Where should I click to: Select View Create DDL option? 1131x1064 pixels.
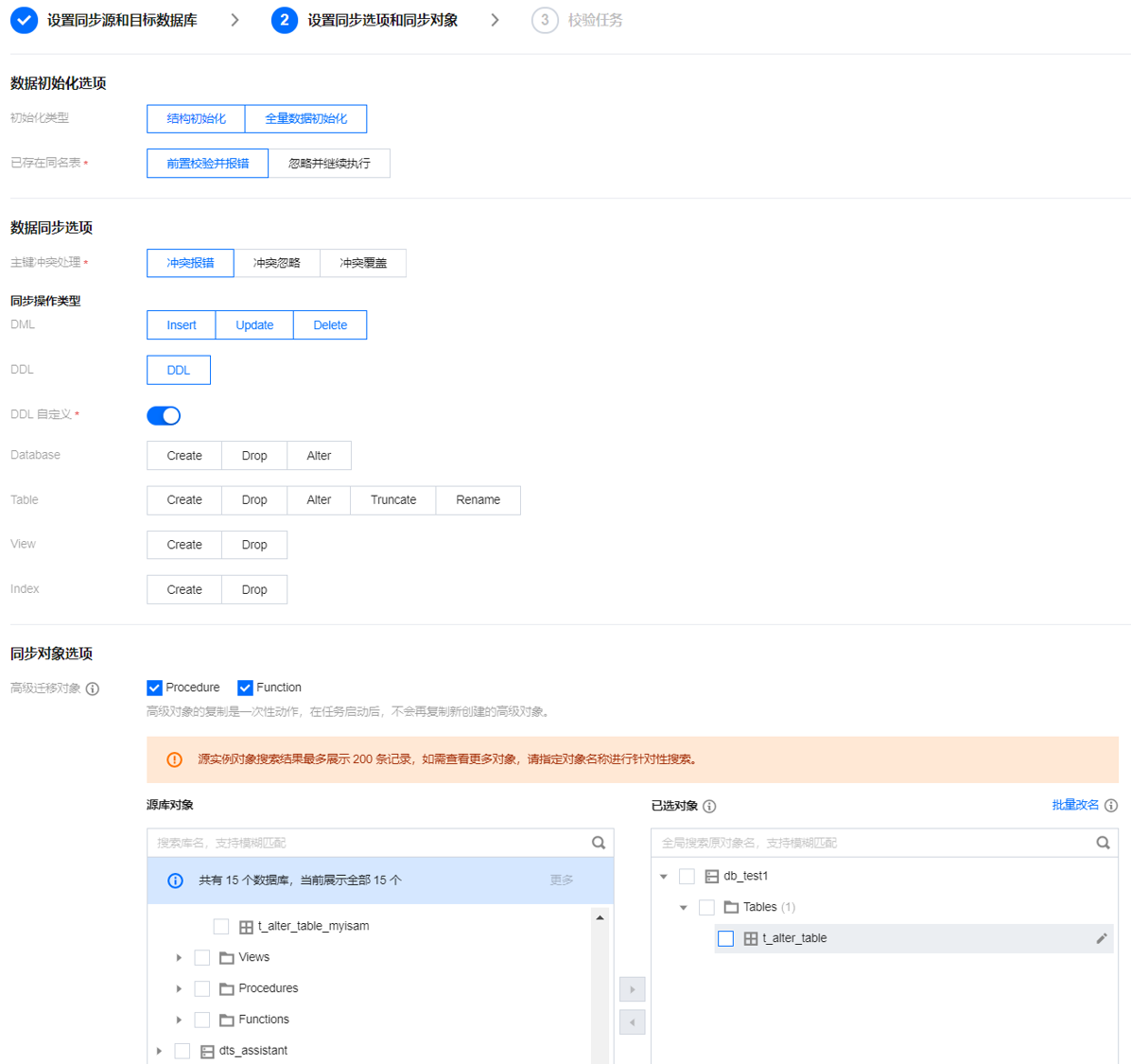pos(184,545)
